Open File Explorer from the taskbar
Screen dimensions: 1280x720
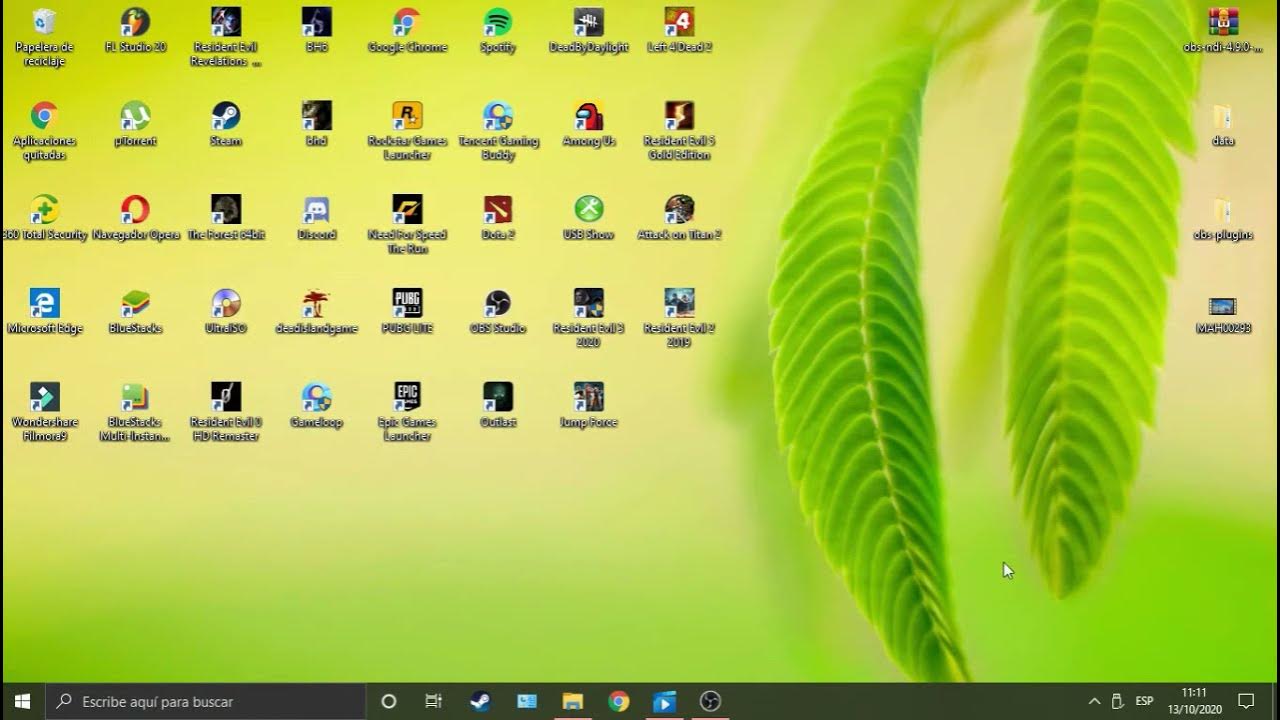click(572, 701)
